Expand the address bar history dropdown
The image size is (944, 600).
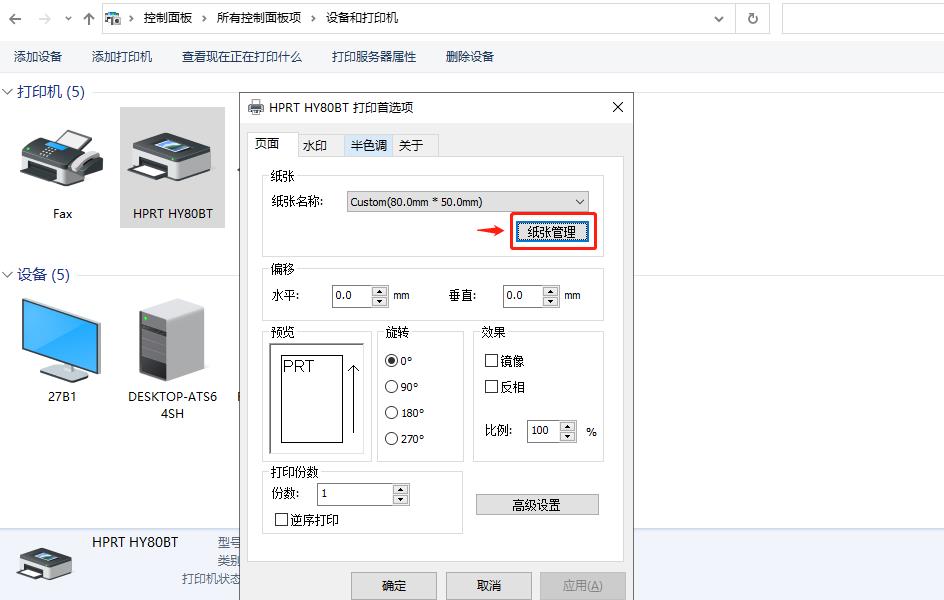click(719, 19)
